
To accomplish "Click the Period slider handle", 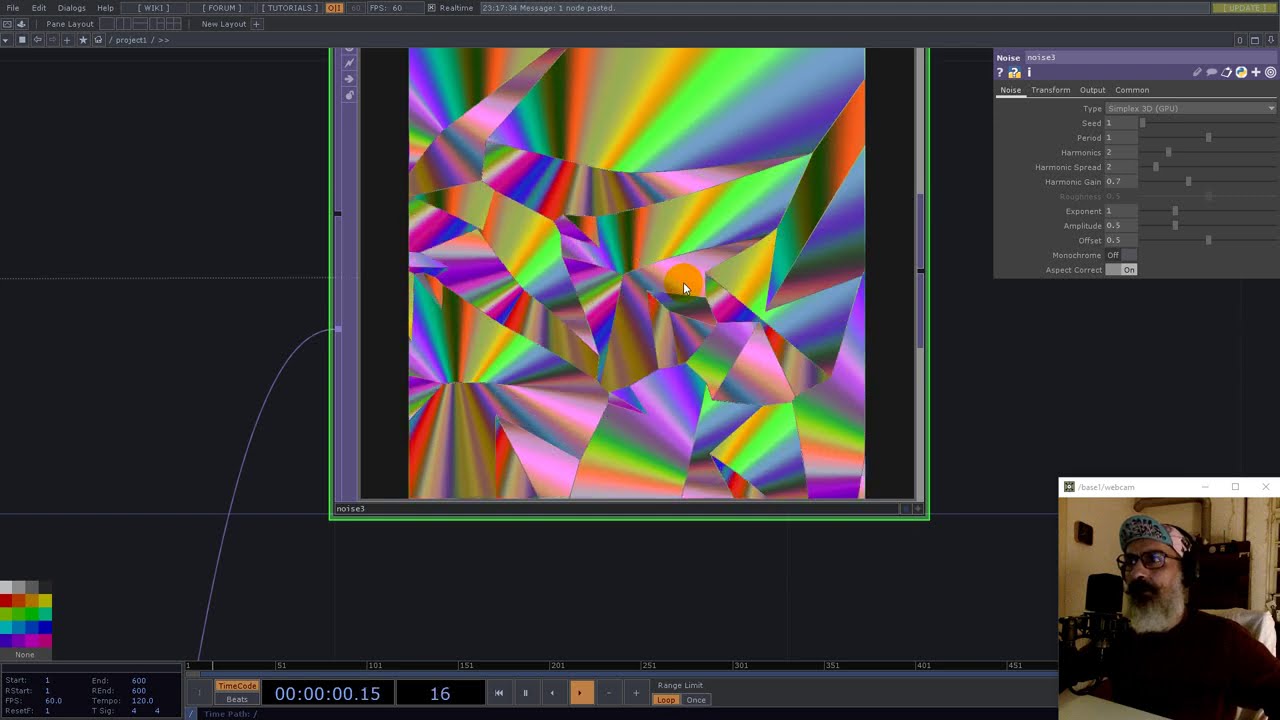I will point(1208,137).
